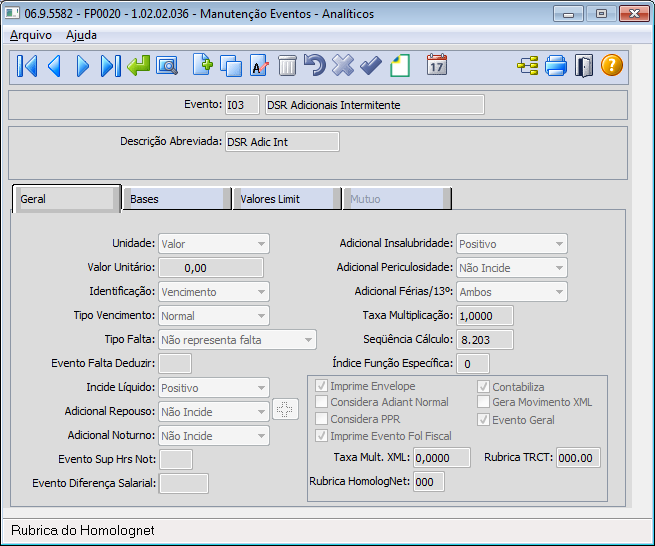Click the printer icon
Viewport: 655px width, 546px height.
point(556,67)
